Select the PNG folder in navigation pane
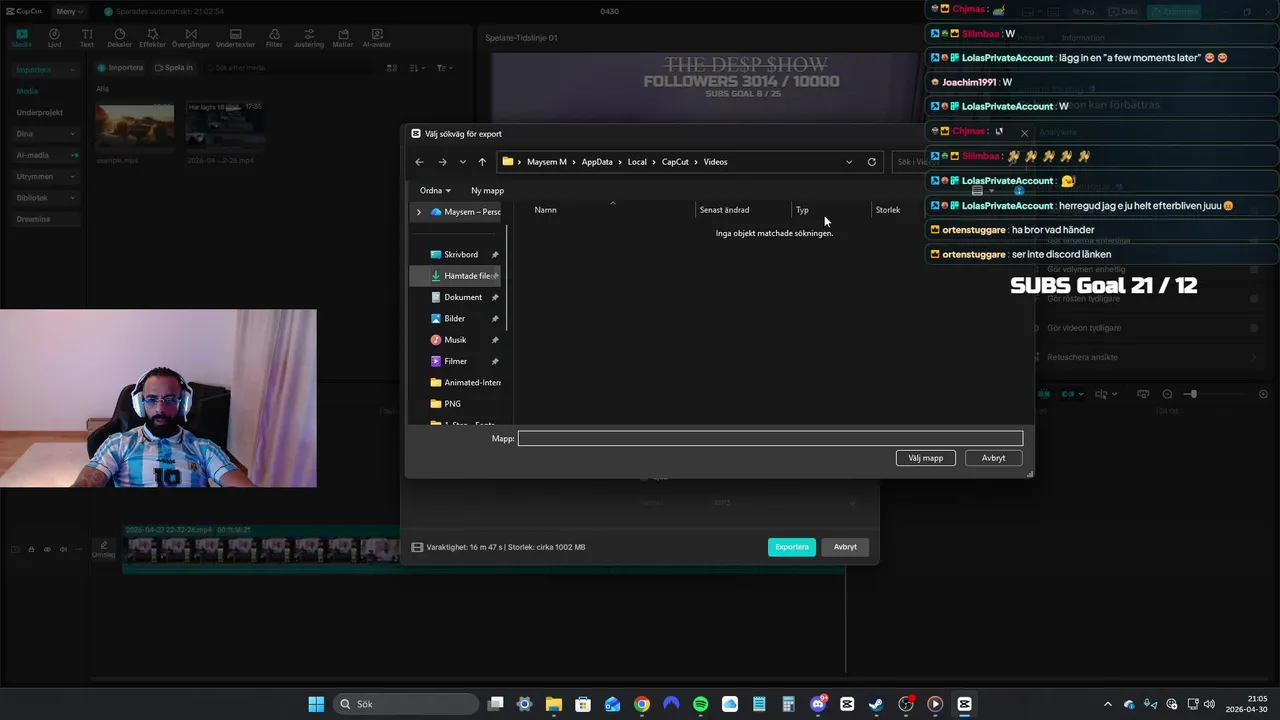The height and width of the screenshot is (720, 1280). [452, 404]
